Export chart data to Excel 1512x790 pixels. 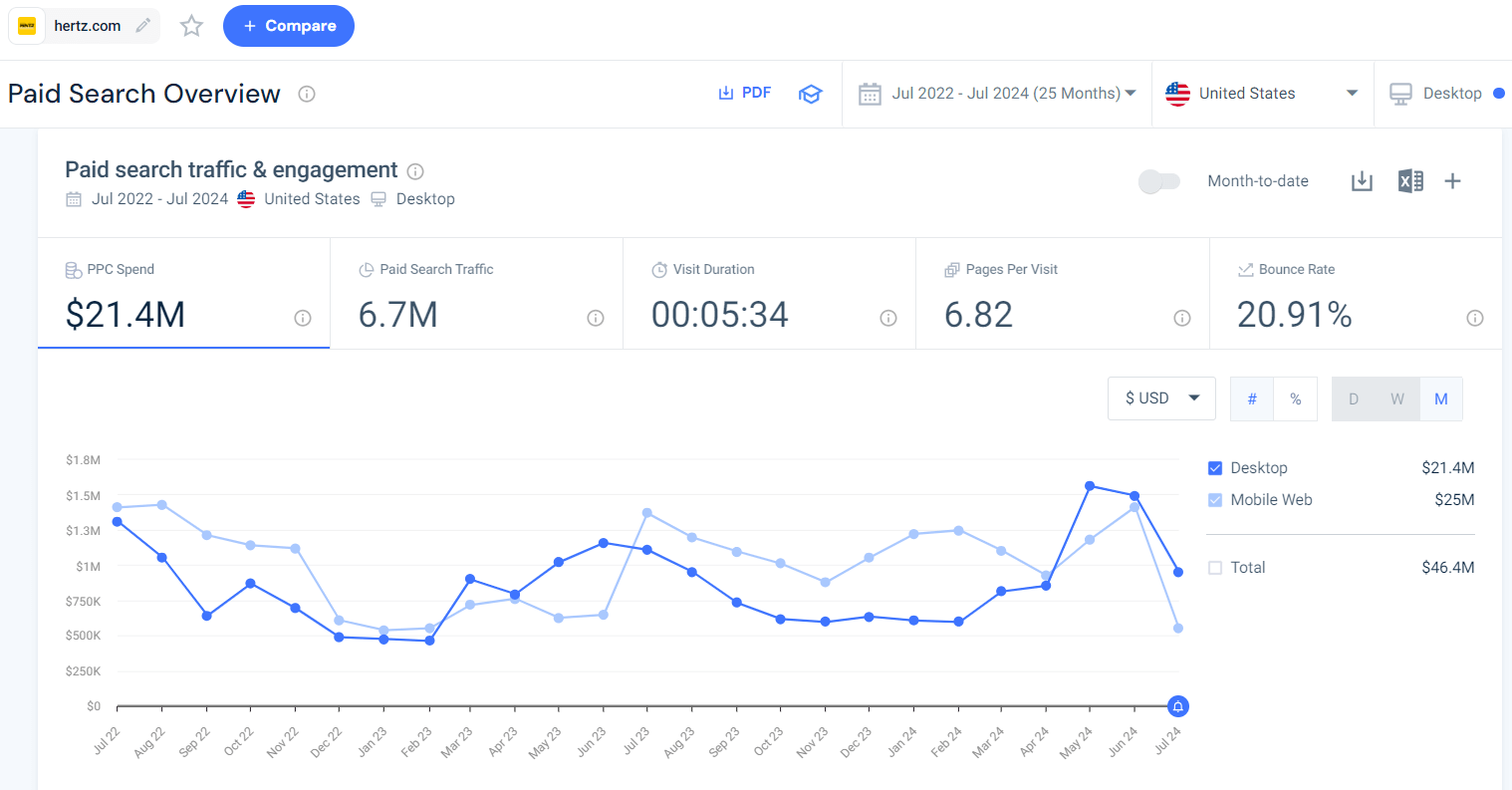tap(1409, 180)
